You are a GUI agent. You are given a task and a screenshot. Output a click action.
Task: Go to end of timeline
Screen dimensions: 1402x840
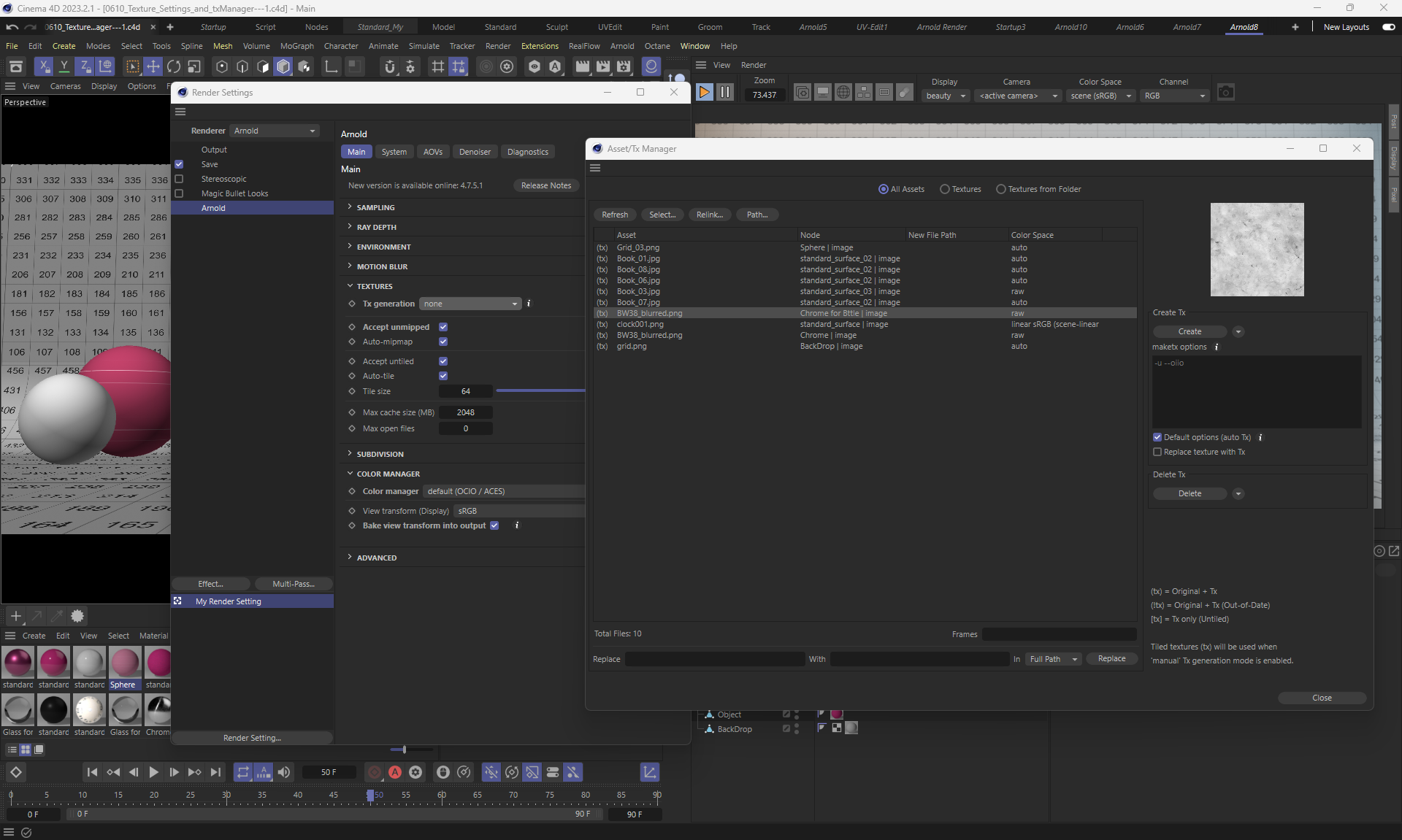tap(215, 772)
